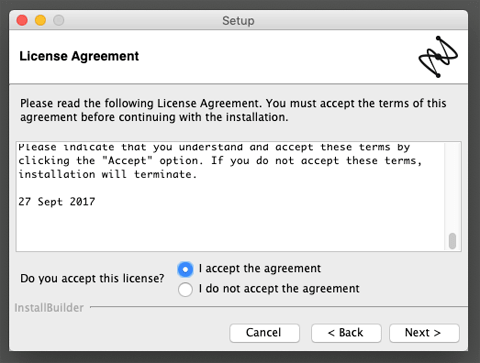Click the 'Setup' window title bar
The width and height of the screenshot is (480, 363).
tap(238, 21)
